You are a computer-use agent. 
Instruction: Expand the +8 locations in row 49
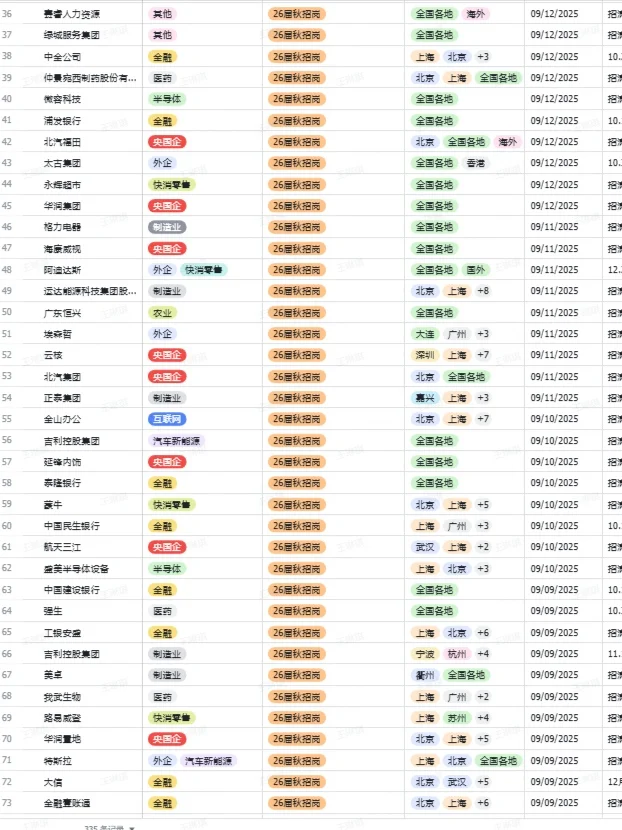pos(483,291)
